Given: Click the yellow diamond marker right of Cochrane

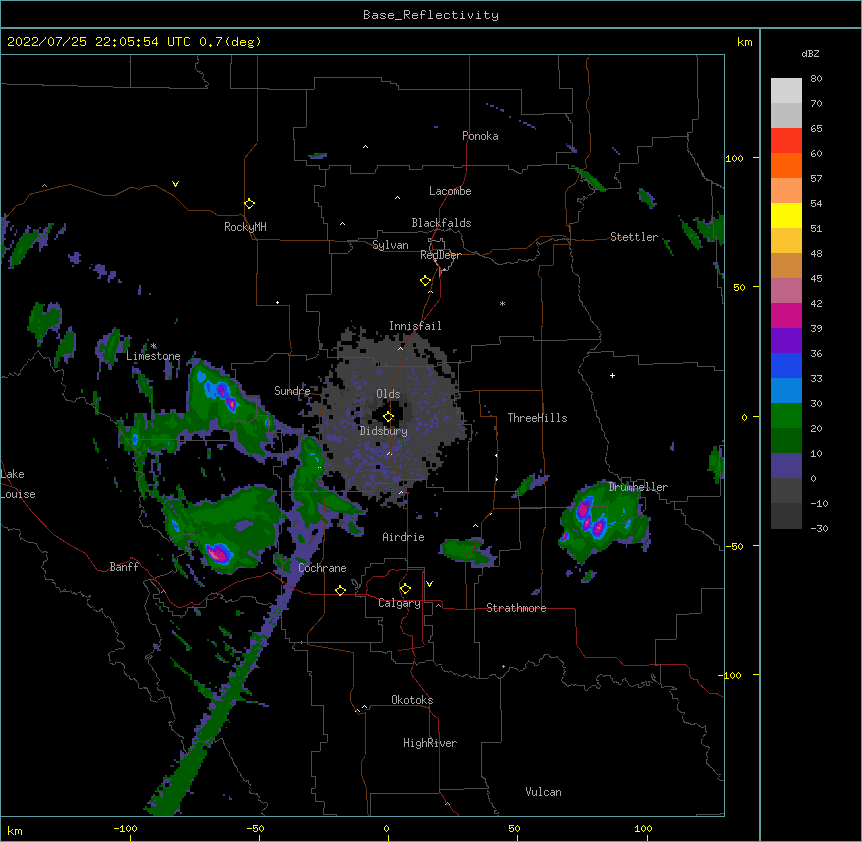Looking at the screenshot, I should tap(340, 590).
